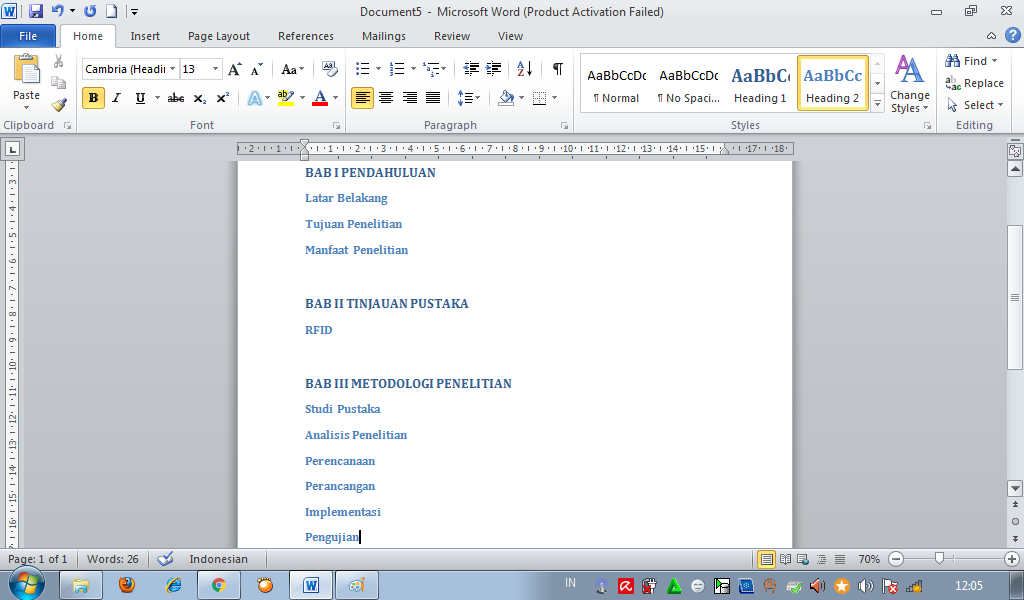Switch to the Review tab
Screen dimensions: 1024x600
(451, 36)
